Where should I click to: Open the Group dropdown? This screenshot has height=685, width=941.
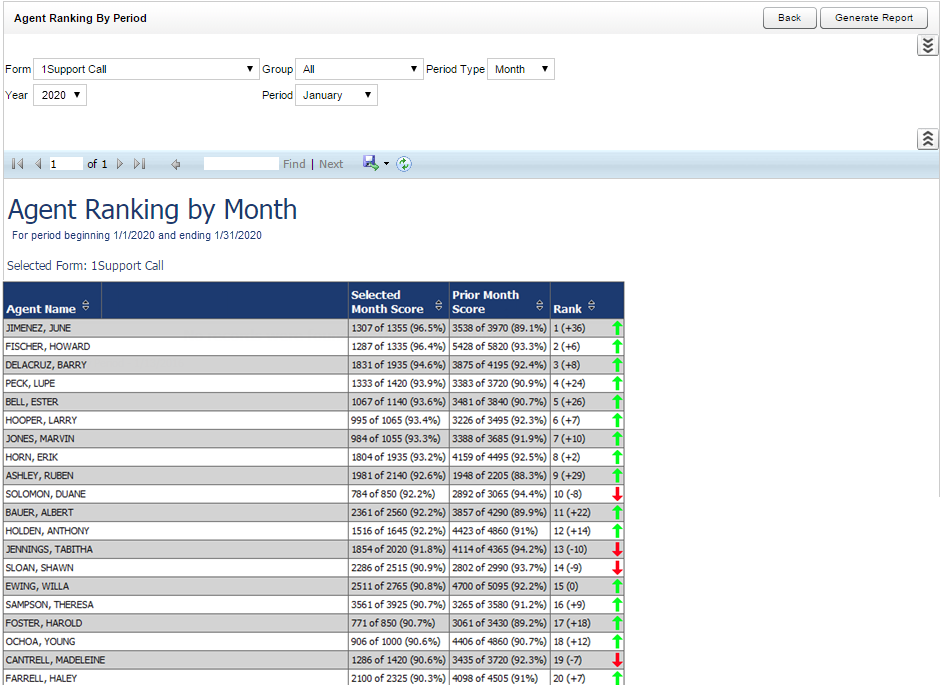(x=360, y=69)
